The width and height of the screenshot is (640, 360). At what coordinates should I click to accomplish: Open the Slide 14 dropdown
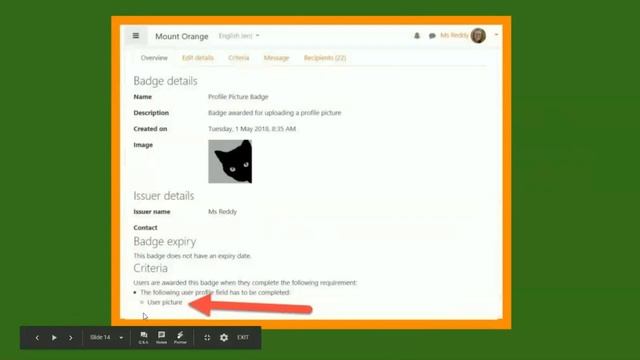107,338
